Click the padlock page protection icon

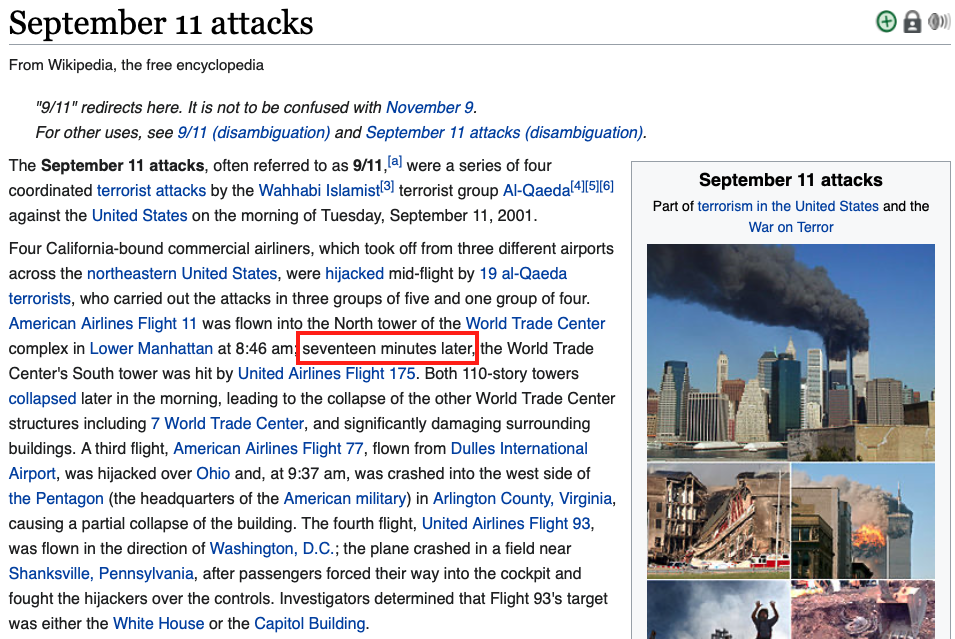coord(912,21)
